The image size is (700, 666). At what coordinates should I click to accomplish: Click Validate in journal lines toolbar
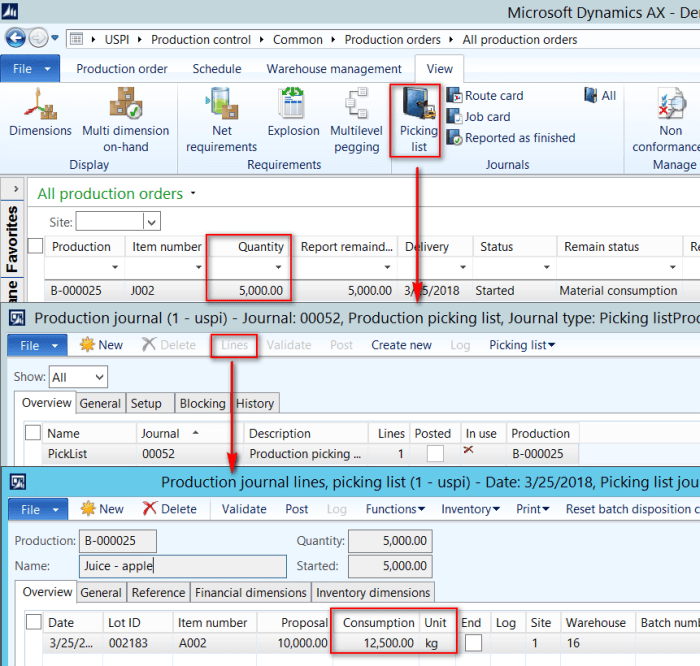[244, 509]
